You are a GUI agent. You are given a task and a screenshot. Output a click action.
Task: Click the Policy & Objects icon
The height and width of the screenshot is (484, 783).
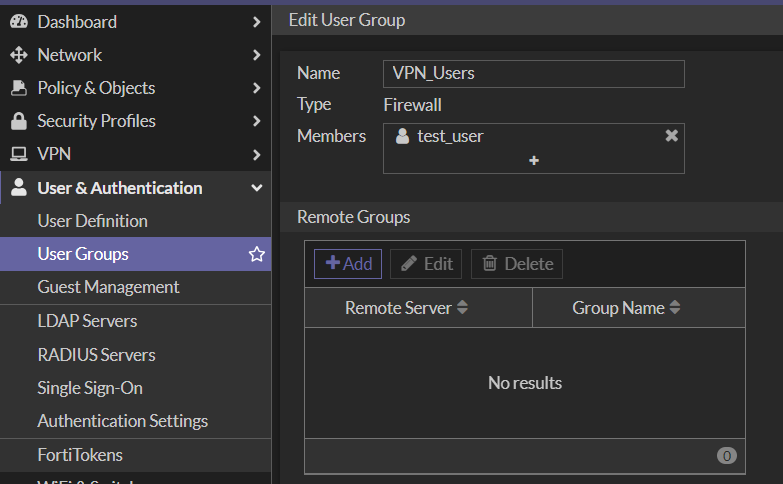(18, 88)
